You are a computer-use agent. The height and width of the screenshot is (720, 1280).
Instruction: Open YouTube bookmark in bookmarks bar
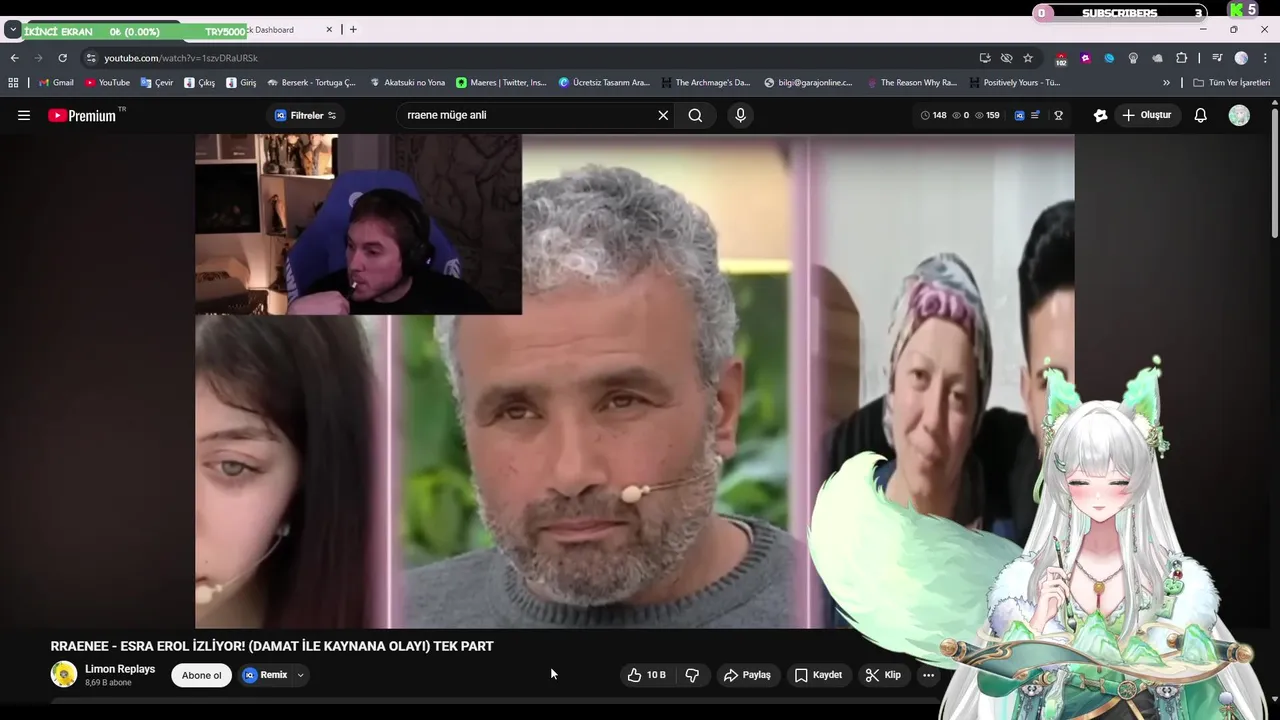107,83
